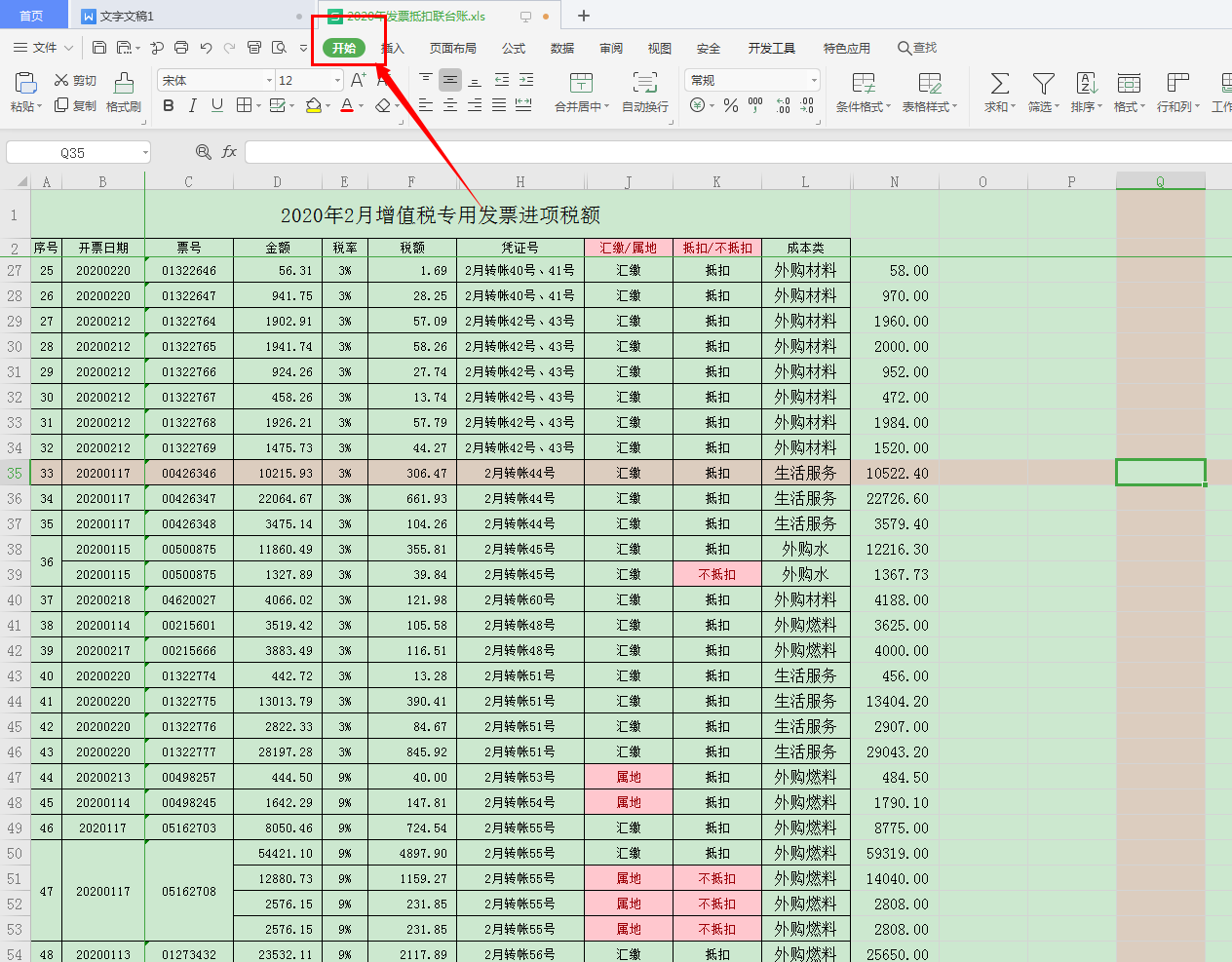Apply percent style format
Image resolution: width=1232 pixels, height=962 pixels.
tap(731, 105)
